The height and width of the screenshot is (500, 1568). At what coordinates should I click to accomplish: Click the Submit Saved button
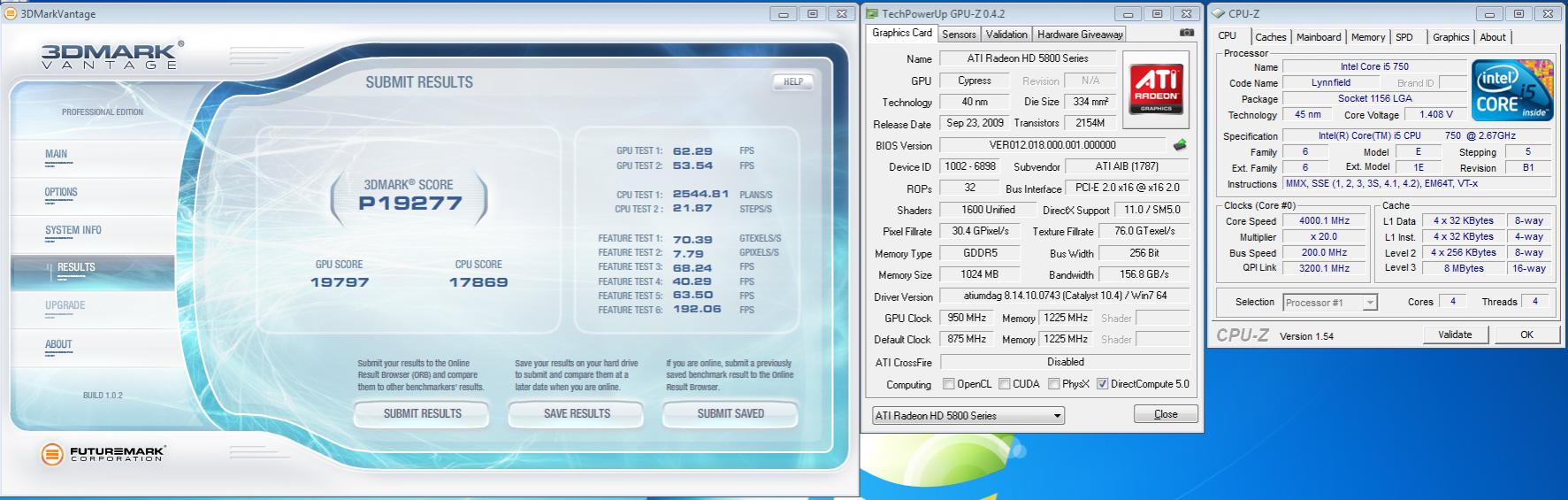tap(730, 413)
